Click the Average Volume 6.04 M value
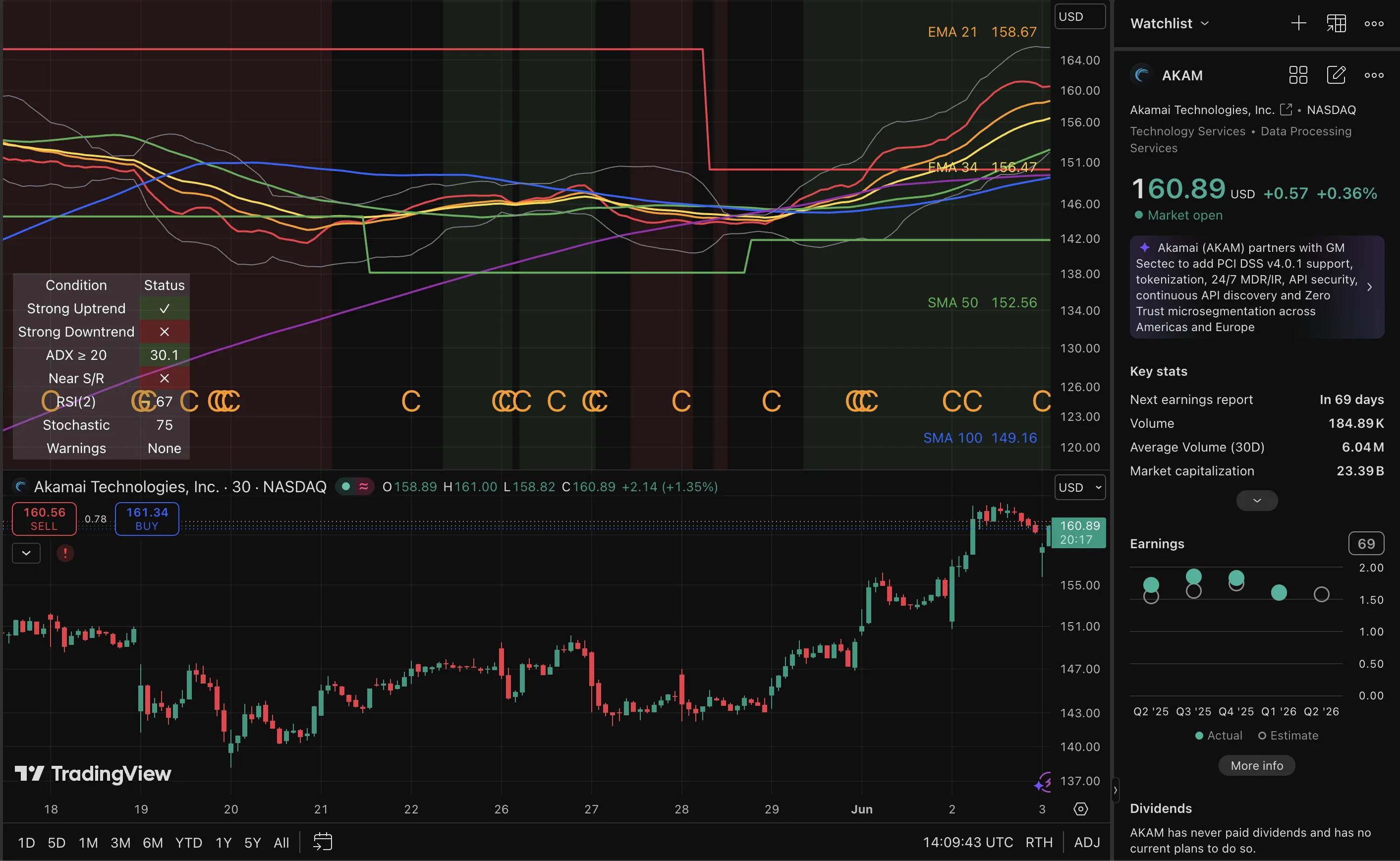 tap(1362, 447)
